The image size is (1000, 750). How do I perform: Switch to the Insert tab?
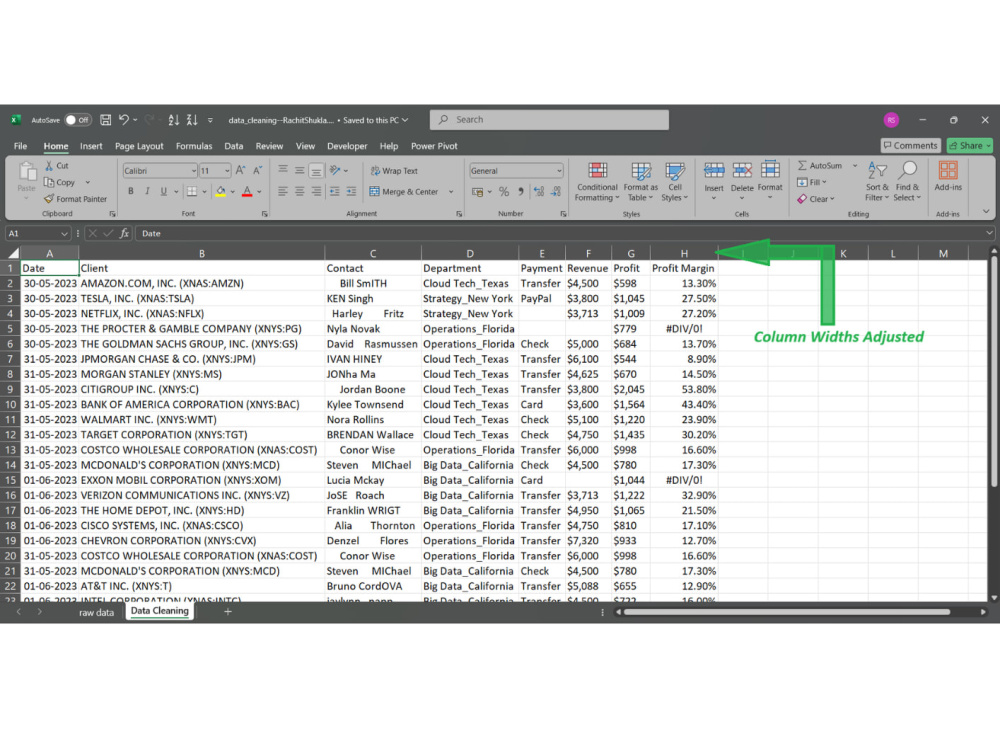pyautogui.click(x=91, y=146)
